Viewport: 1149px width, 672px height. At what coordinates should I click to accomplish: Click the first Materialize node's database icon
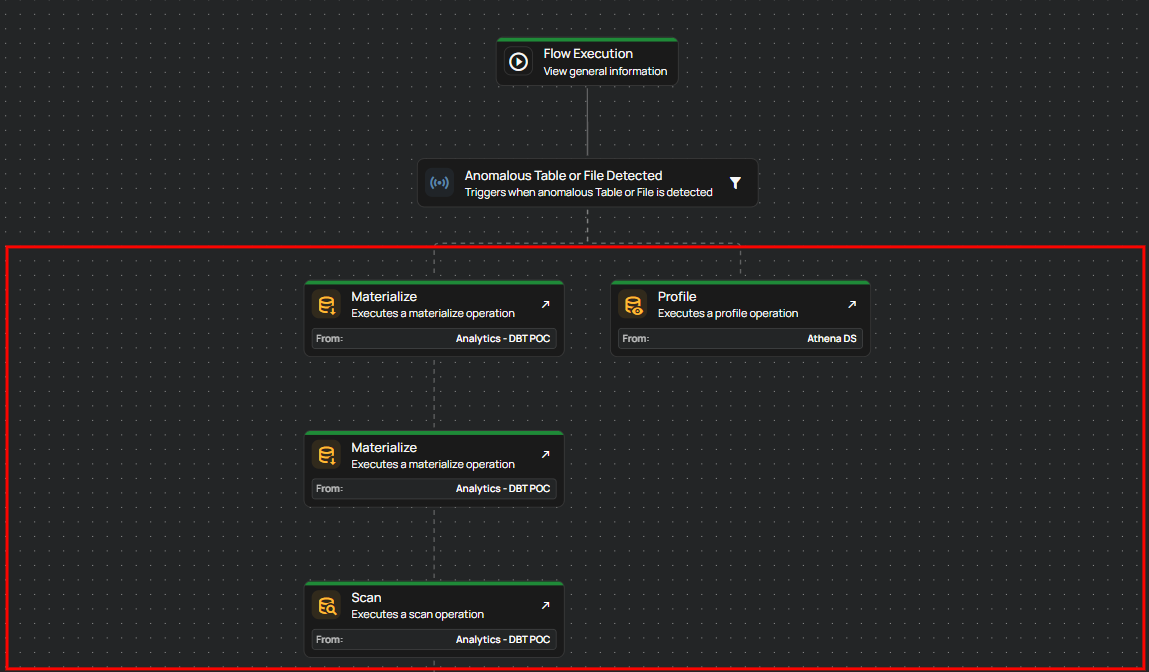327,304
